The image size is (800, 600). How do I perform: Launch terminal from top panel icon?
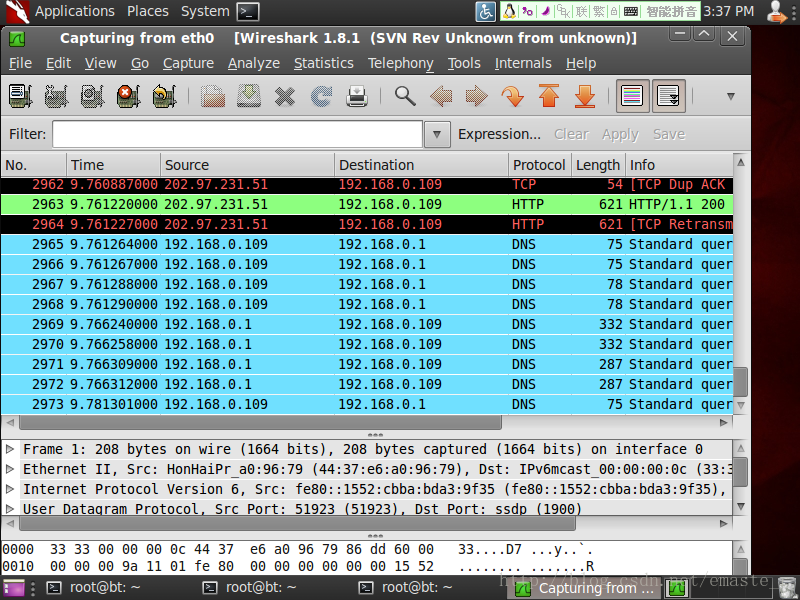click(248, 12)
